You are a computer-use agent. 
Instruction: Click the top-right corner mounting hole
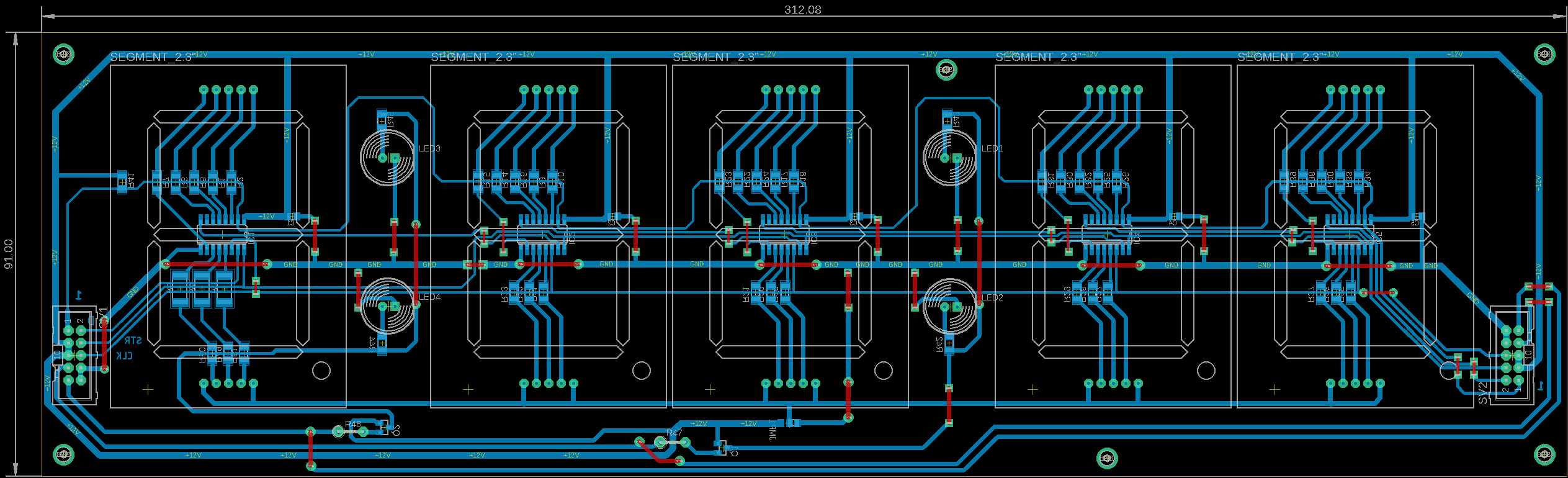1544,54
